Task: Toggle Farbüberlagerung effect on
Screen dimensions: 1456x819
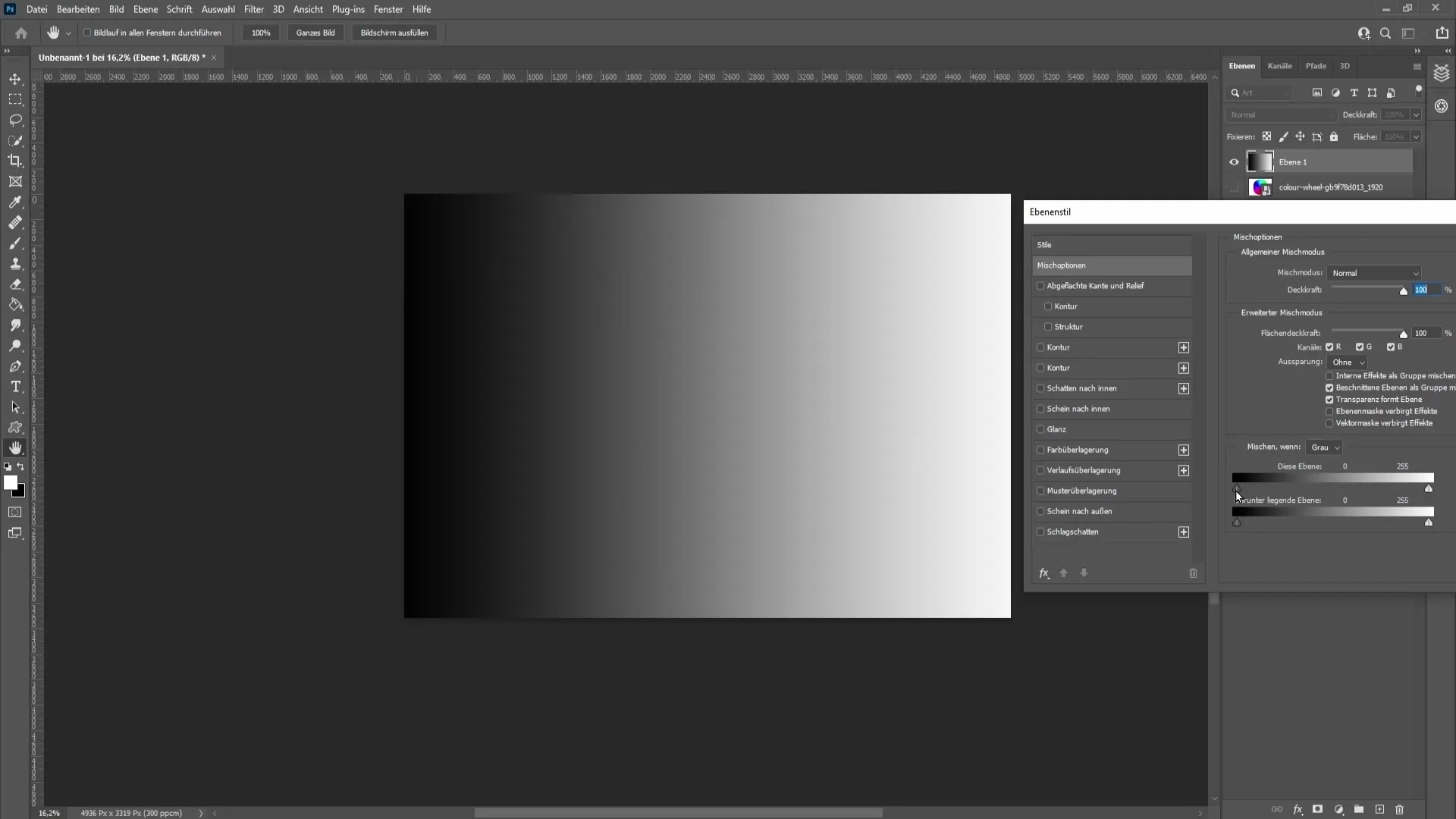Action: (1041, 449)
